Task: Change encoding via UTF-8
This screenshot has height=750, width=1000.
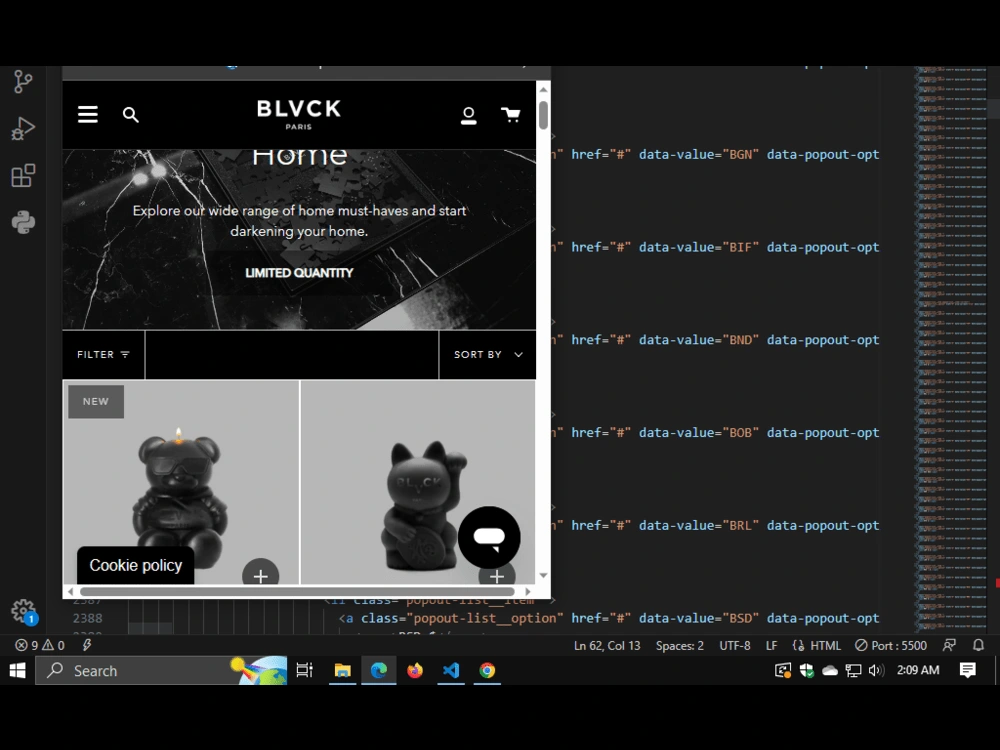Action: click(735, 645)
